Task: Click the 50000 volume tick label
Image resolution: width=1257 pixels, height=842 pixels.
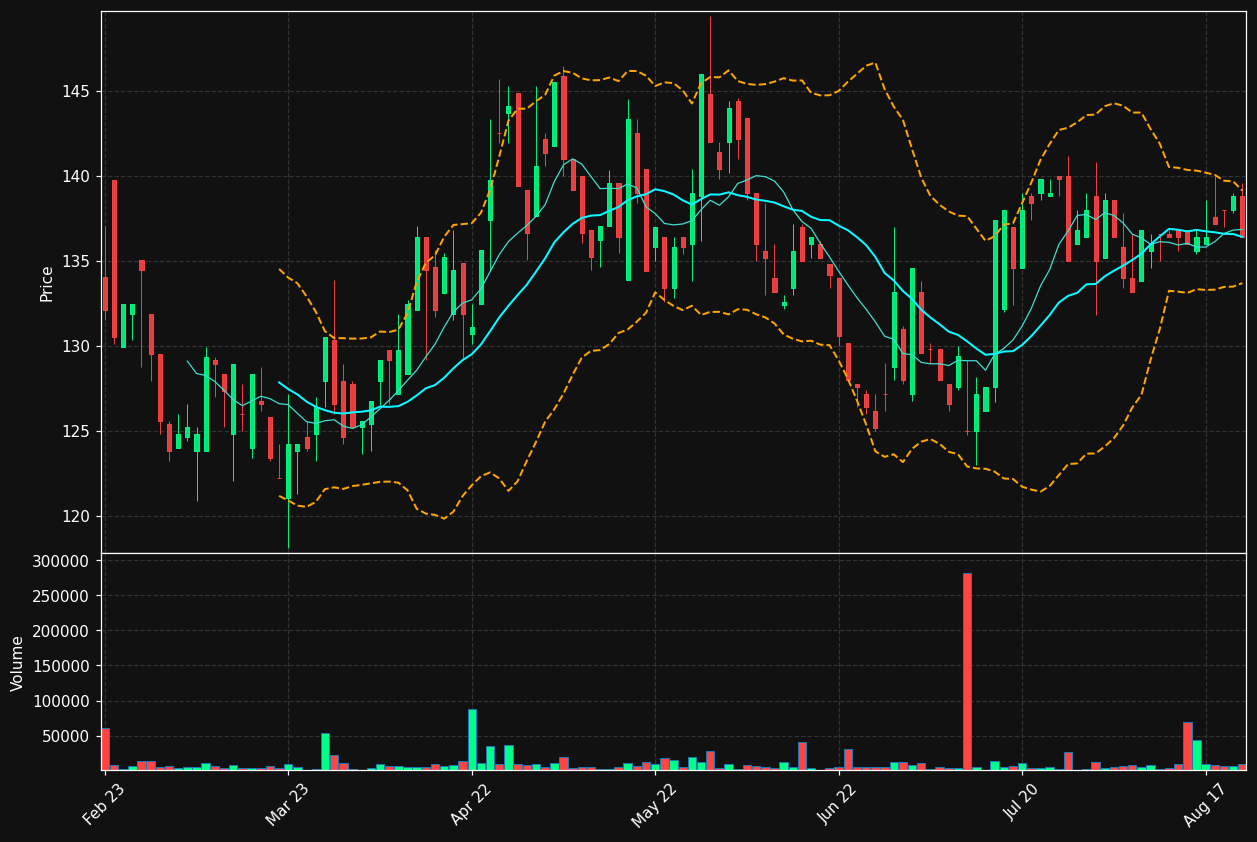Action: coord(67,737)
